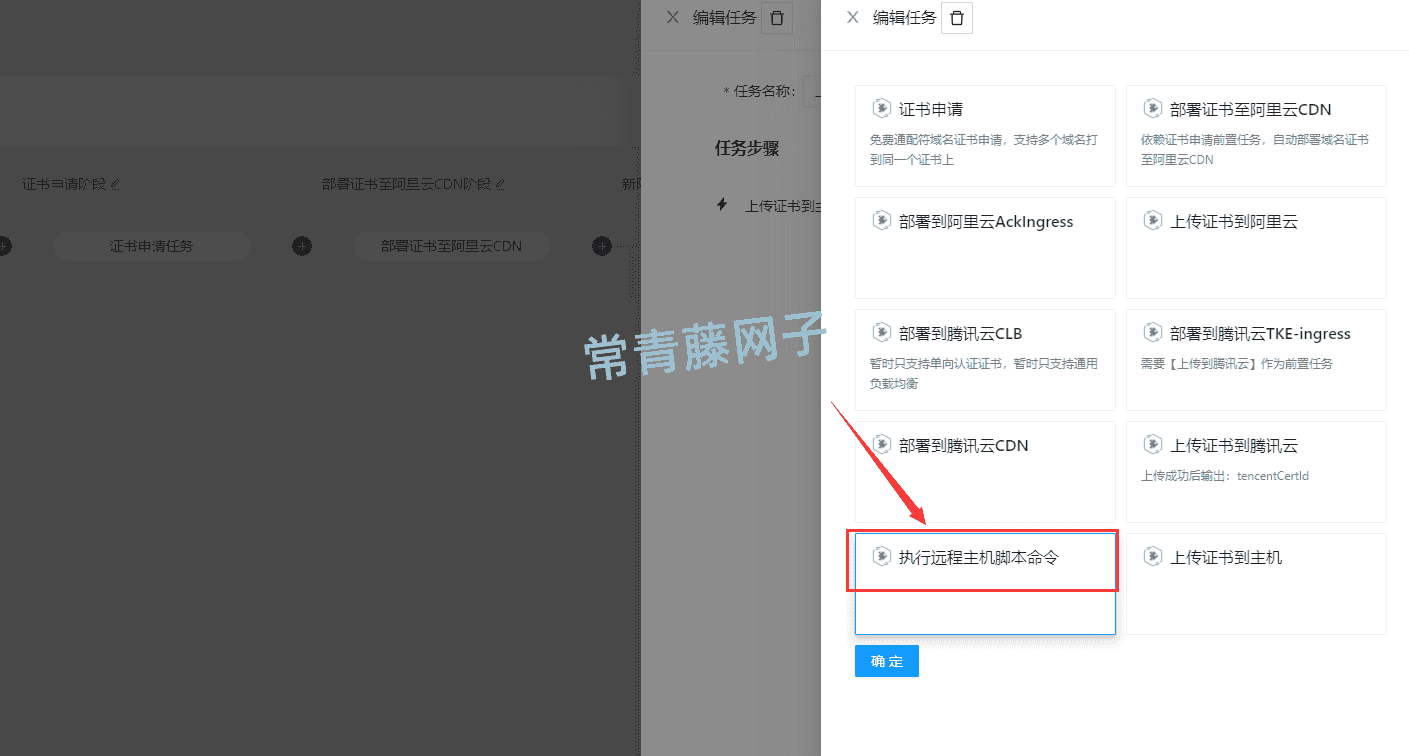This screenshot has height=756, width=1409.
Task: Pick the 上传证书到腾讯云 plugin card
Action: click(x=1256, y=472)
